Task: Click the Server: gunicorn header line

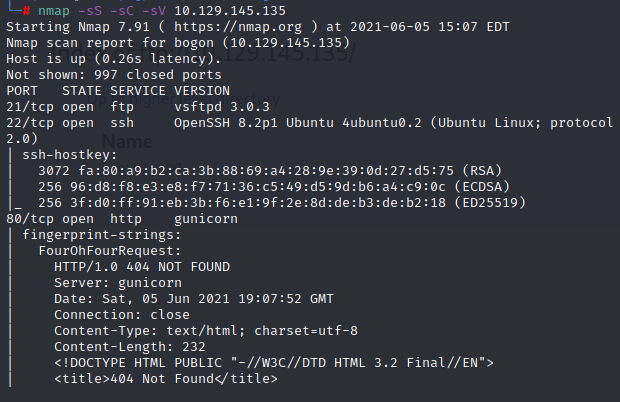Action: 118,283
